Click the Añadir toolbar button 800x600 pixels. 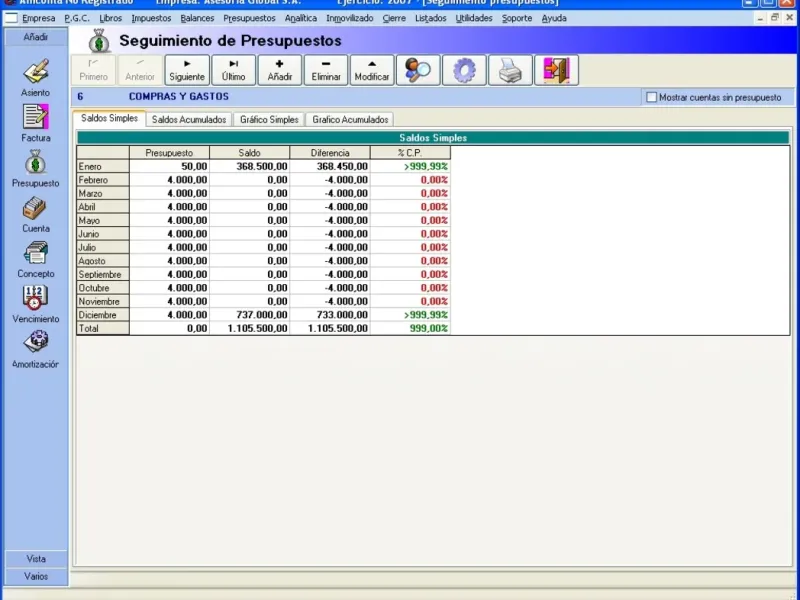pyautogui.click(x=280, y=70)
